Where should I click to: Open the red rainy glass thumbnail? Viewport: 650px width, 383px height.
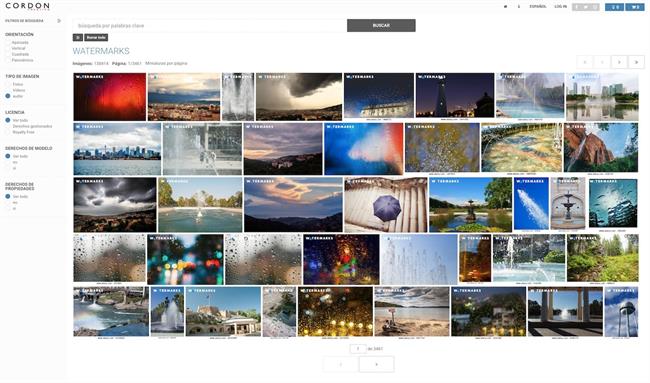coord(110,97)
